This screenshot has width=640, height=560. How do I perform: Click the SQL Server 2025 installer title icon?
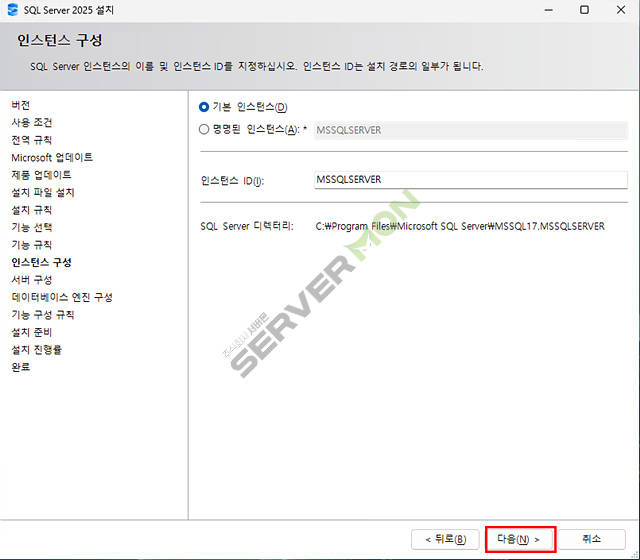13,10
